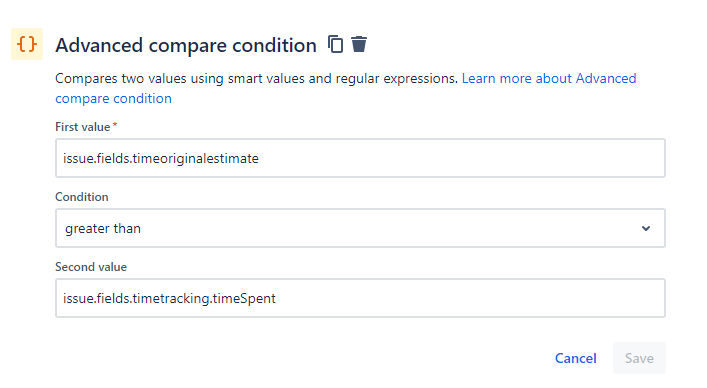The width and height of the screenshot is (707, 388).
Task: Cancel the condition edits
Action: click(575, 358)
